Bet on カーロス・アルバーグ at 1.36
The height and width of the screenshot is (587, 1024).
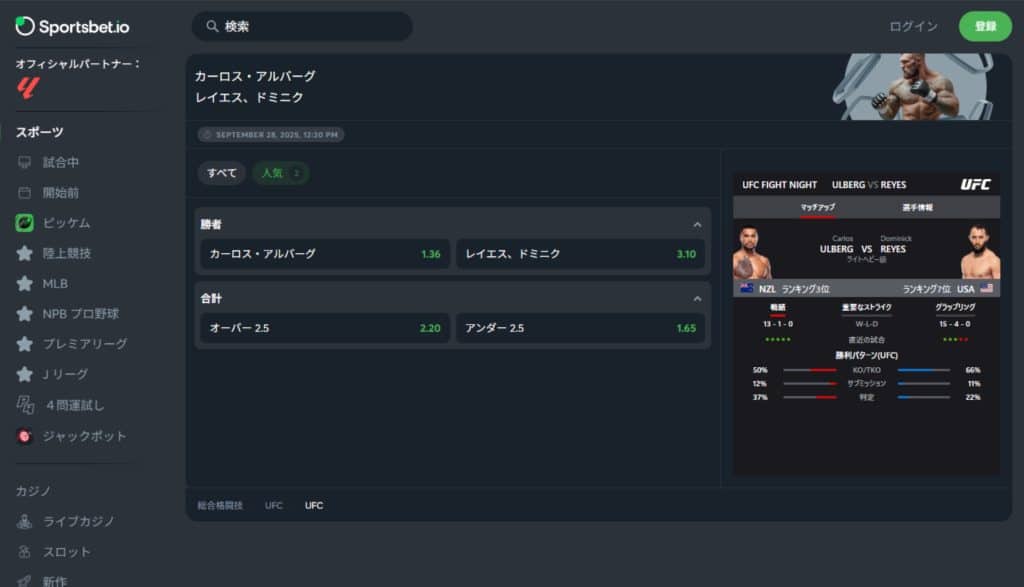coord(325,254)
